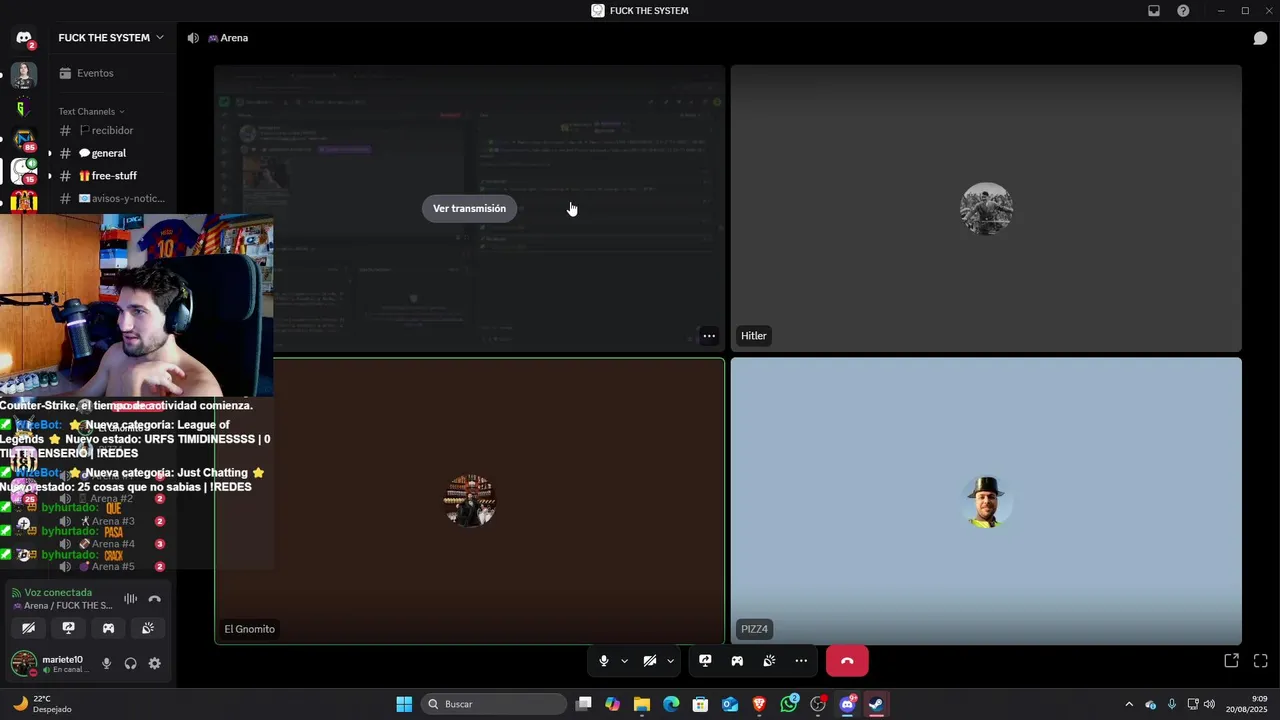
Task: Show hidden system tray icons
Action: point(1129,704)
